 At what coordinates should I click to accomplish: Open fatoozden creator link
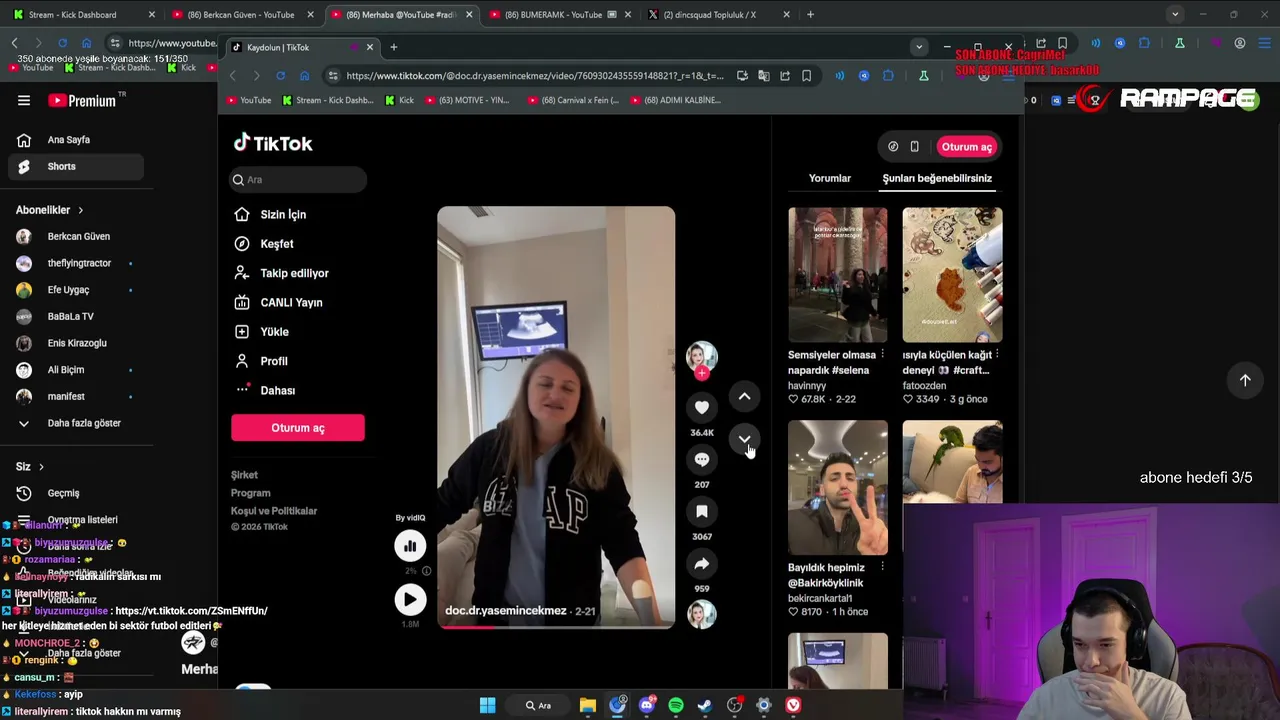pos(924,386)
